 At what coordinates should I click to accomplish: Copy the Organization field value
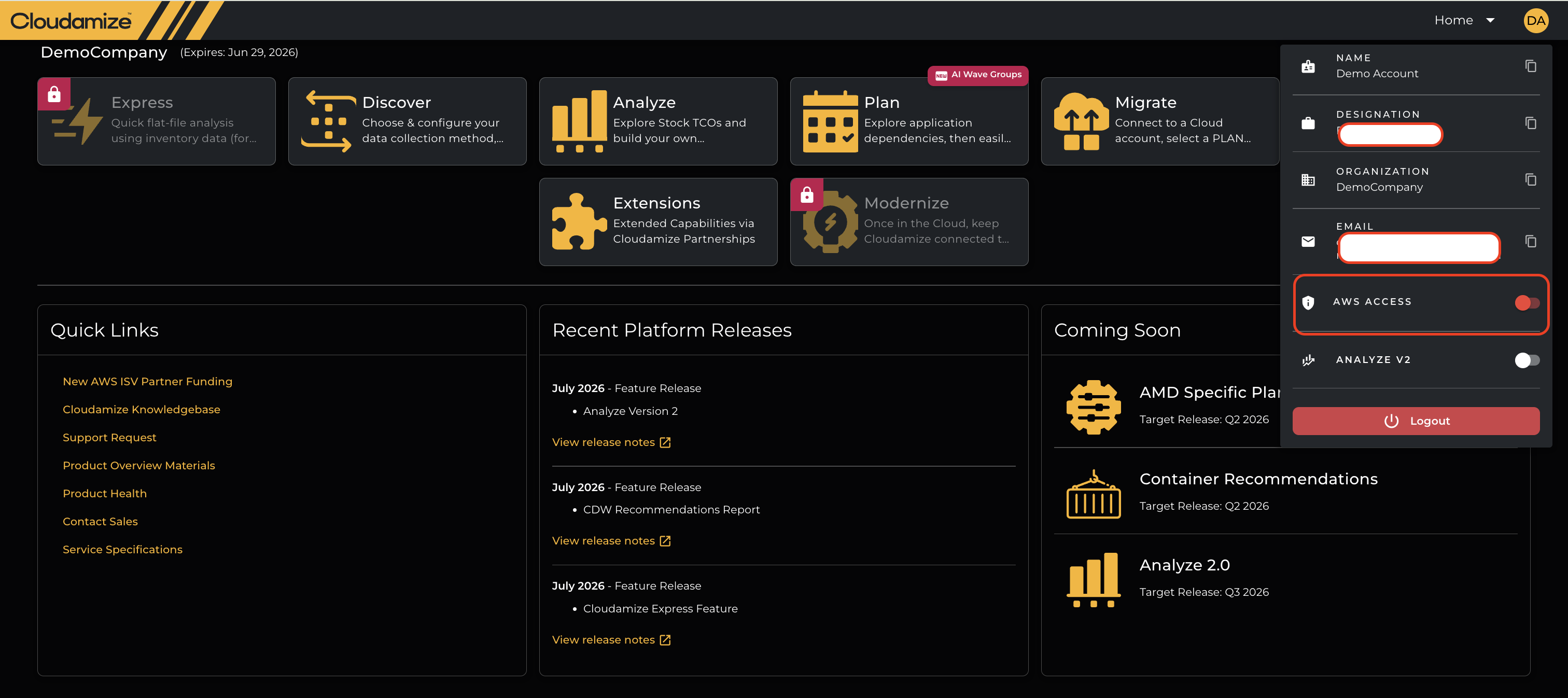click(1530, 180)
